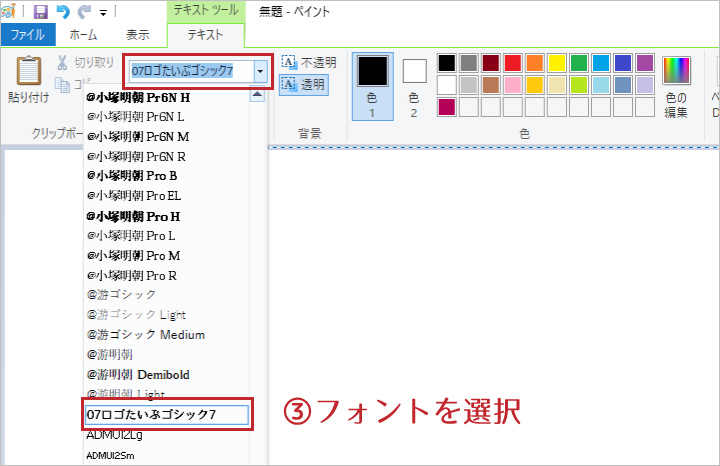
Task: Open the quick access toolbar customize arrow
Action: click(102, 13)
